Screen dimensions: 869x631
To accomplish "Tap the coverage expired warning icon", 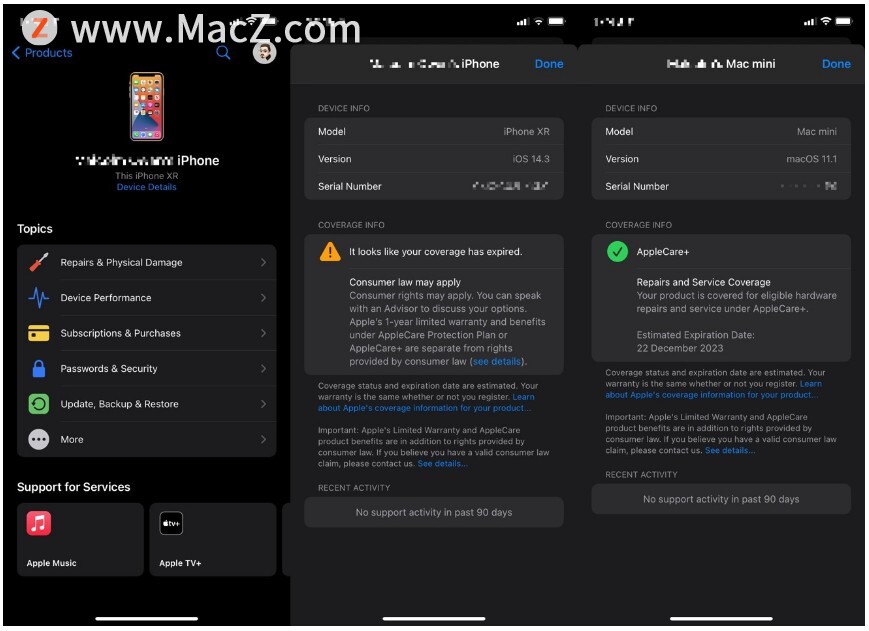I will [330, 252].
